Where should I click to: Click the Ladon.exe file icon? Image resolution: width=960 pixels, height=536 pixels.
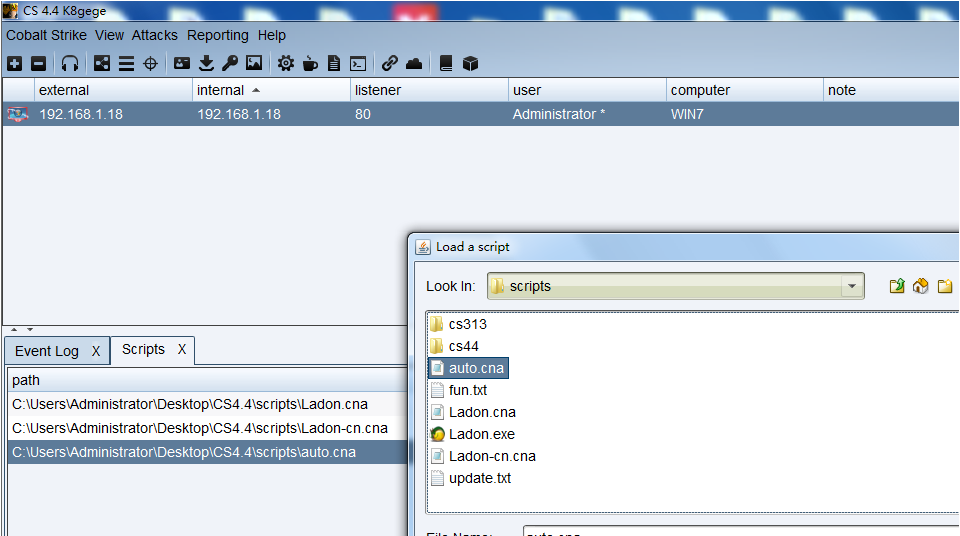click(x=437, y=434)
